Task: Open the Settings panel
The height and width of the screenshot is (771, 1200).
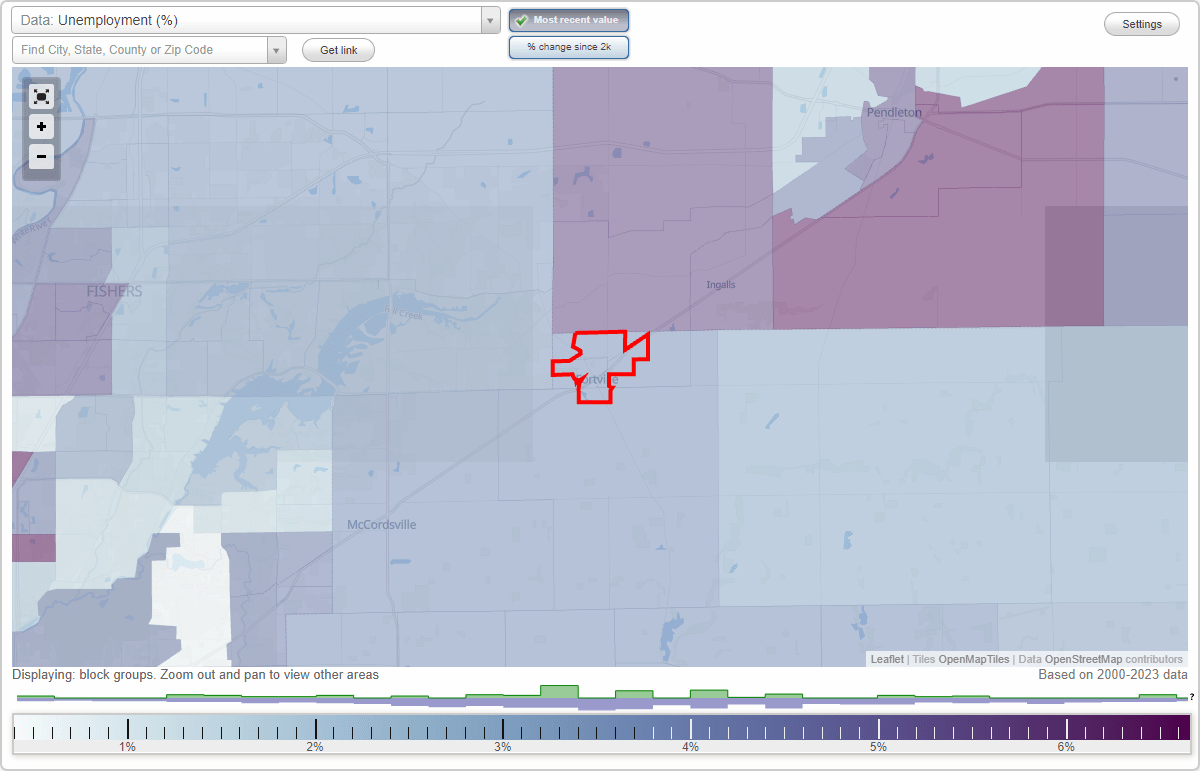Action: click(1141, 24)
